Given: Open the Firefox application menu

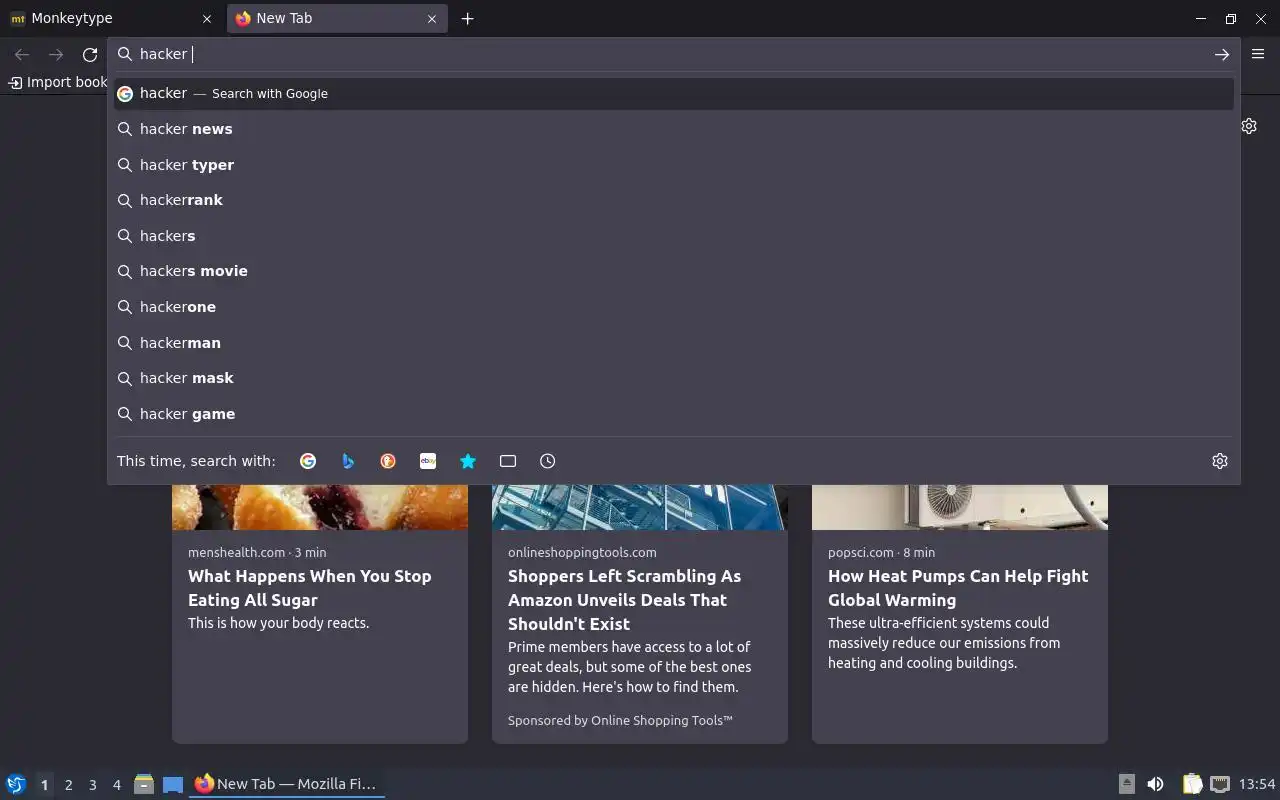Looking at the screenshot, I should (1258, 54).
